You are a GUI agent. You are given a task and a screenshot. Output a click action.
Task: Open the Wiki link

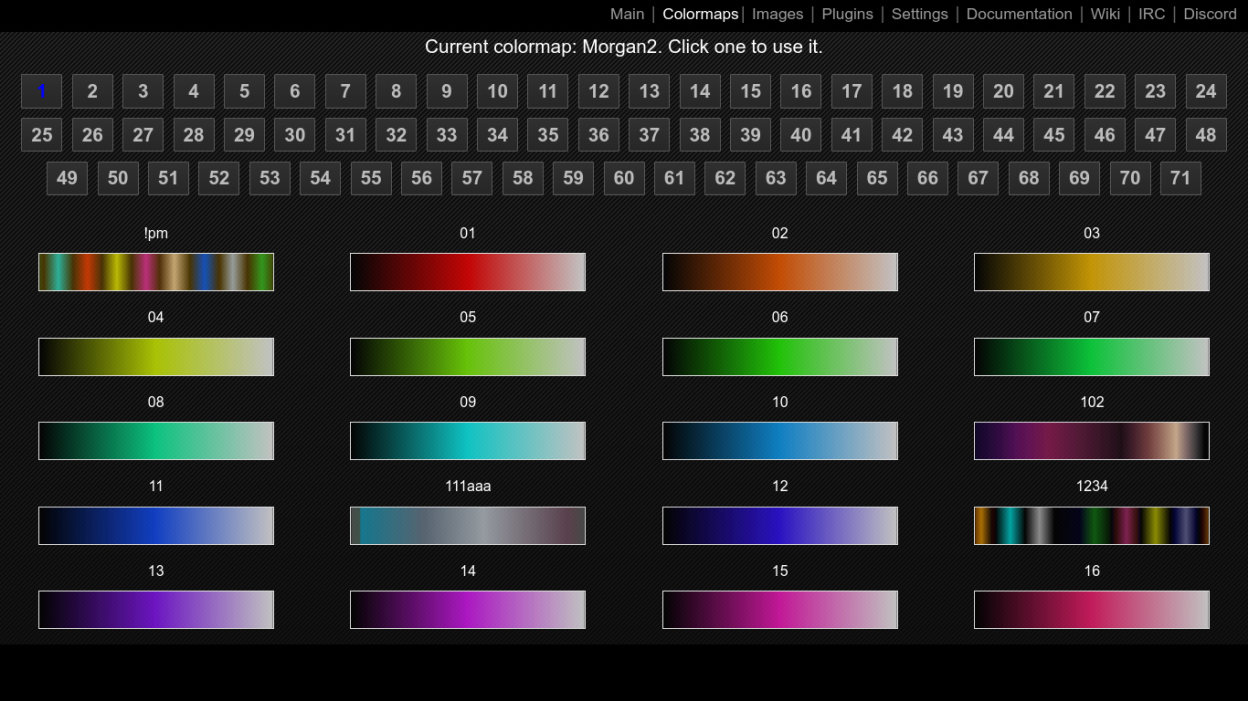(1105, 14)
